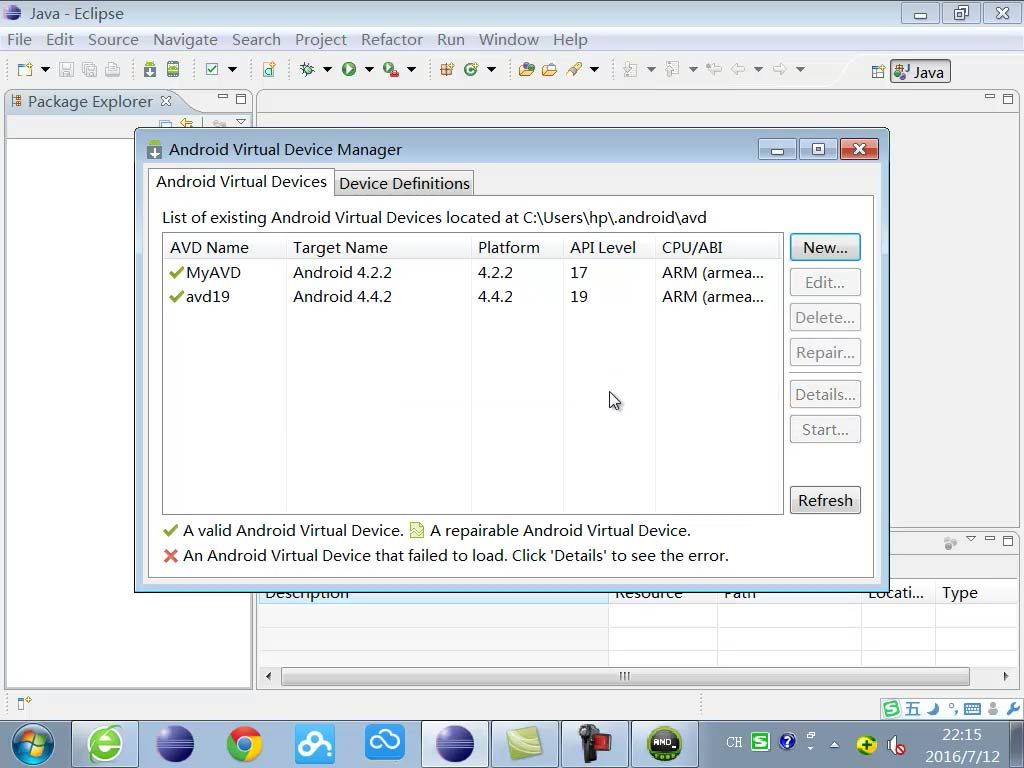Click the Details... button
The width and height of the screenshot is (1024, 768).
tap(825, 394)
